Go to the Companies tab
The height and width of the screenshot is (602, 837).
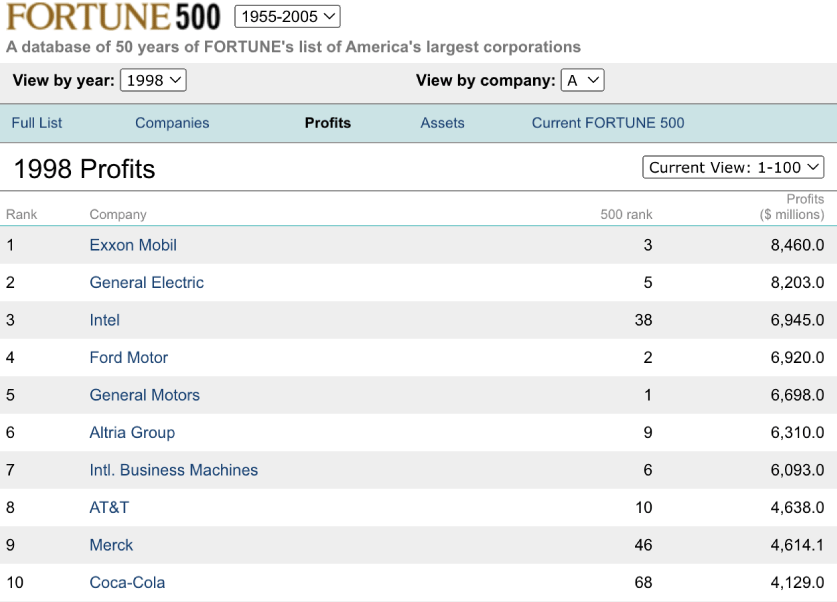pyautogui.click(x=172, y=123)
